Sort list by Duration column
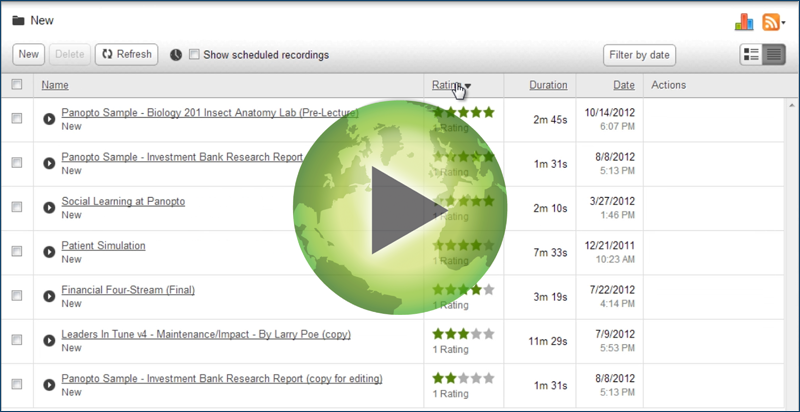 click(548, 85)
